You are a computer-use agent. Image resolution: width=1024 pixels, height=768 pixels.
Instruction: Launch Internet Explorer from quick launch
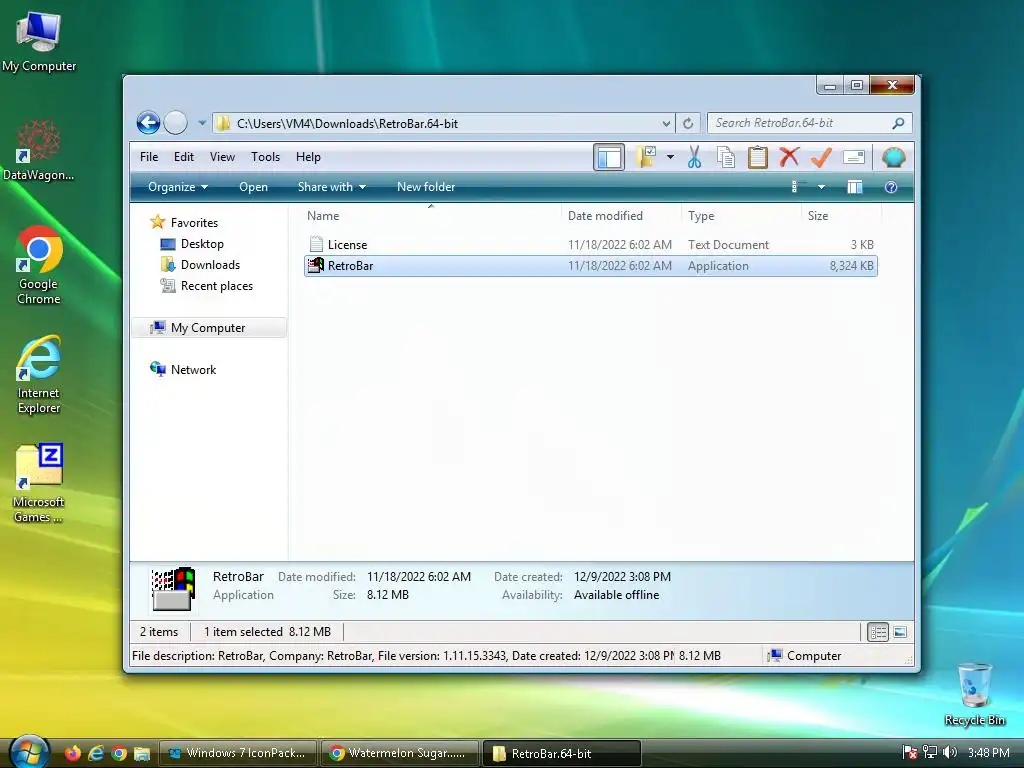pos(96,753)
